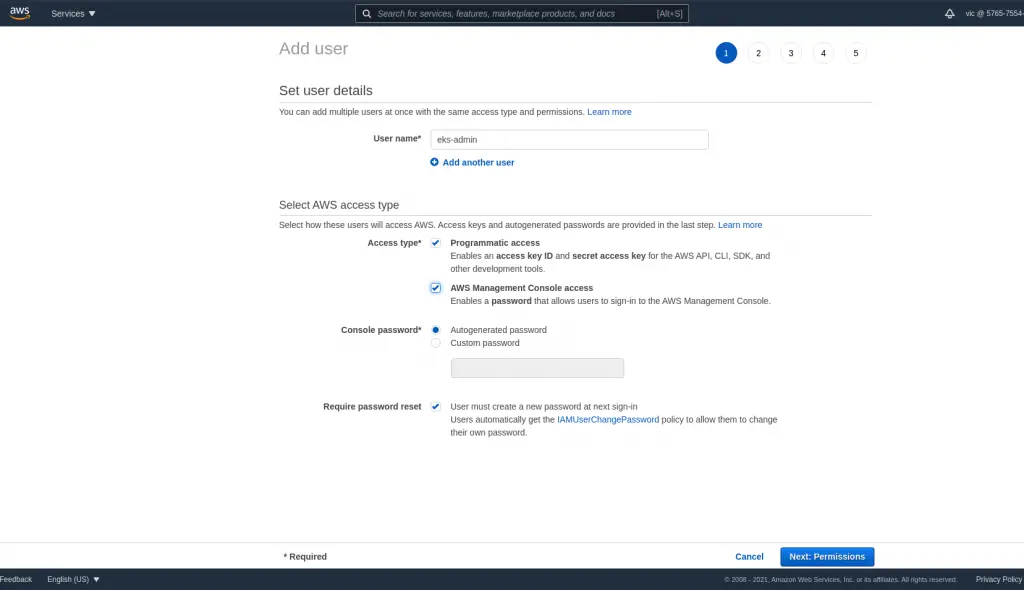Open the notifications bell icon

949,14
